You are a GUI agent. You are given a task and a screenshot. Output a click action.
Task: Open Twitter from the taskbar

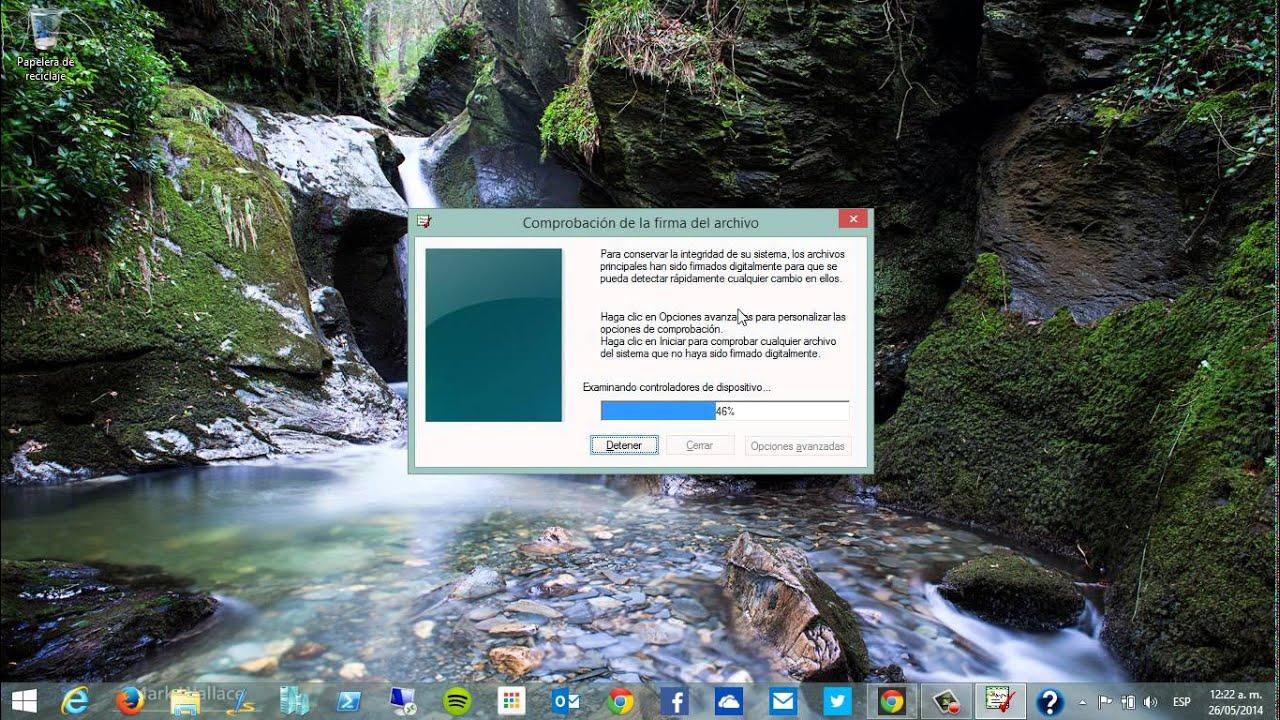coord(840,700)
